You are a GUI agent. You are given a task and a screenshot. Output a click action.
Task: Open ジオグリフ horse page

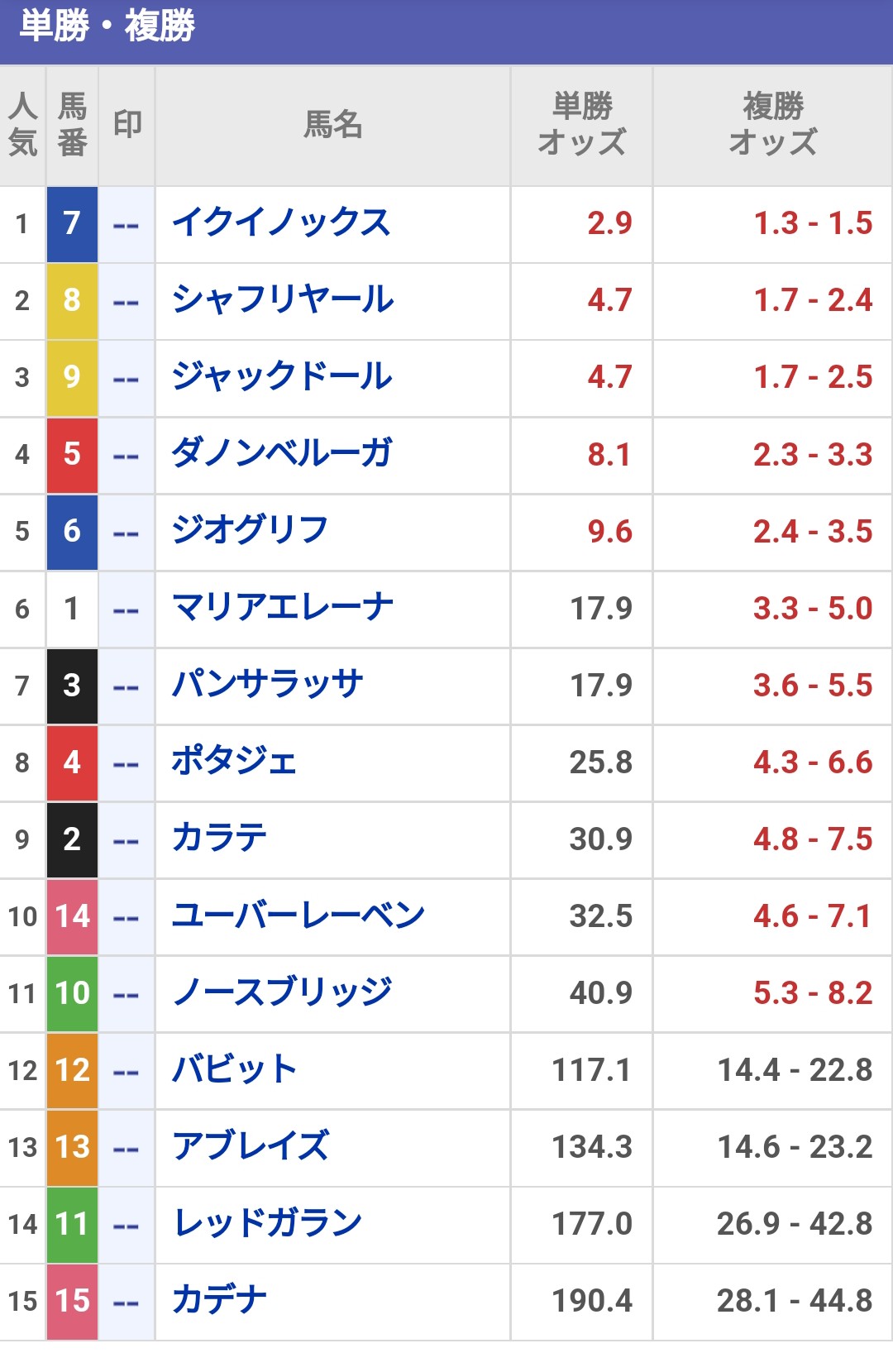[250, 531]
